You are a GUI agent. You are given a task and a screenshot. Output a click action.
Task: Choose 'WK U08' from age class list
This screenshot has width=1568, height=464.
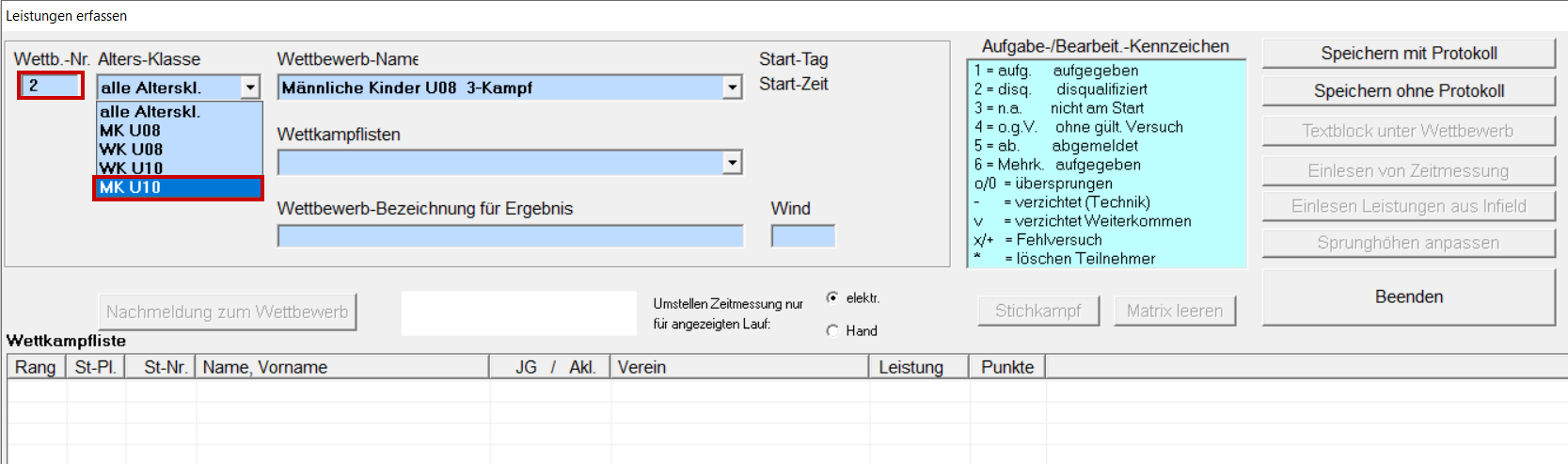(x=178, y=150)
